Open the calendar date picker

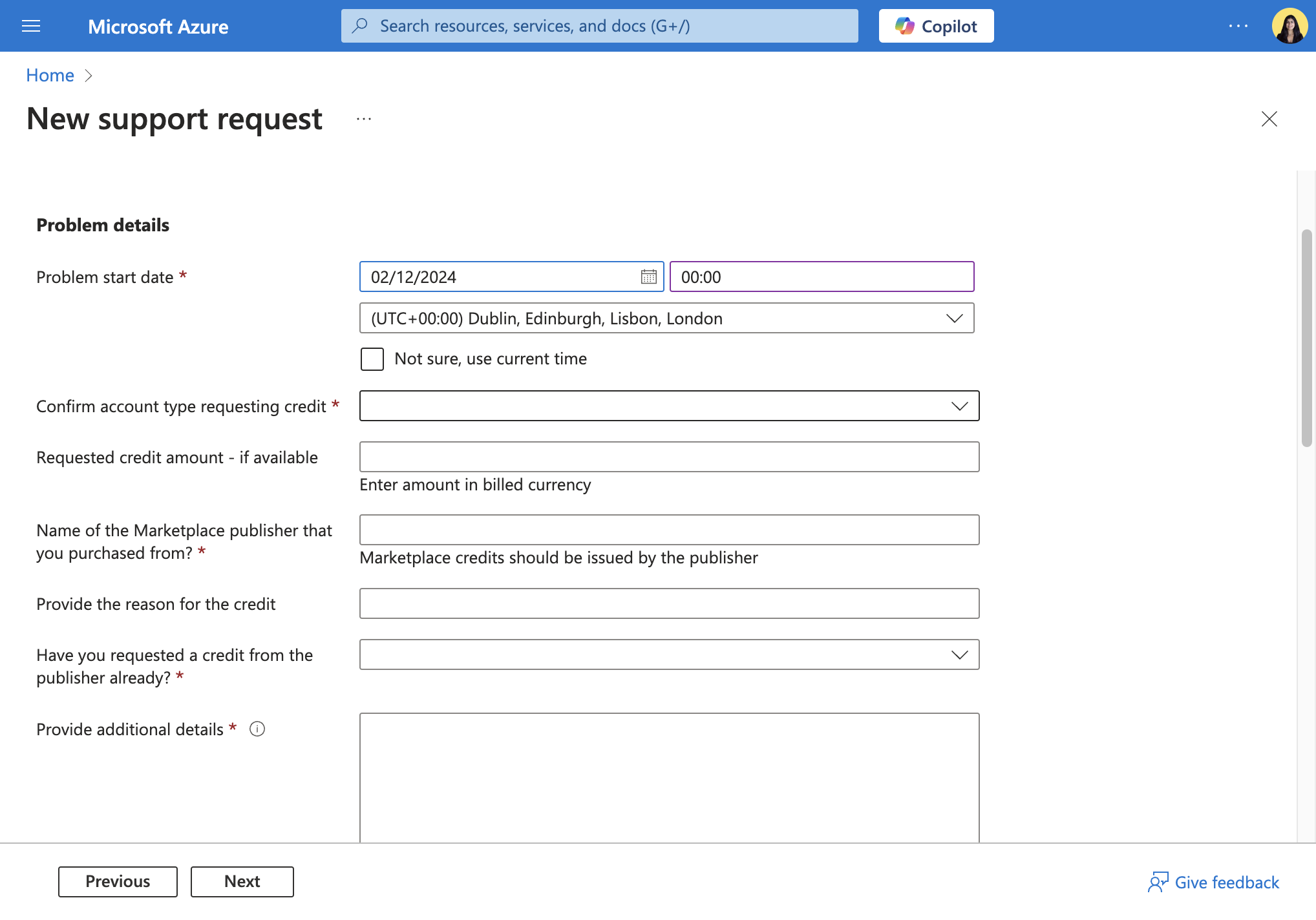coord(648,277)
